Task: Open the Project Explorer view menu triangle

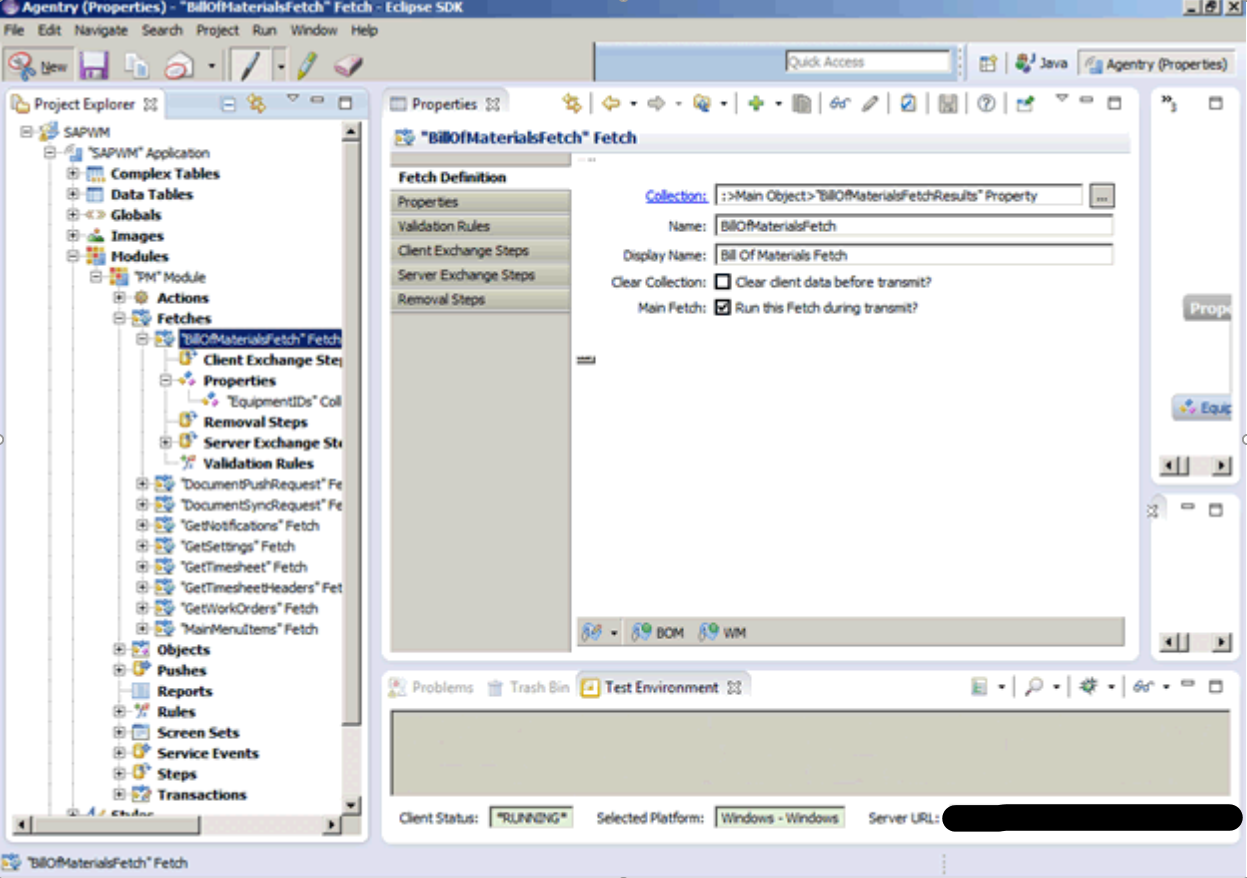Action: coord(293,99)
